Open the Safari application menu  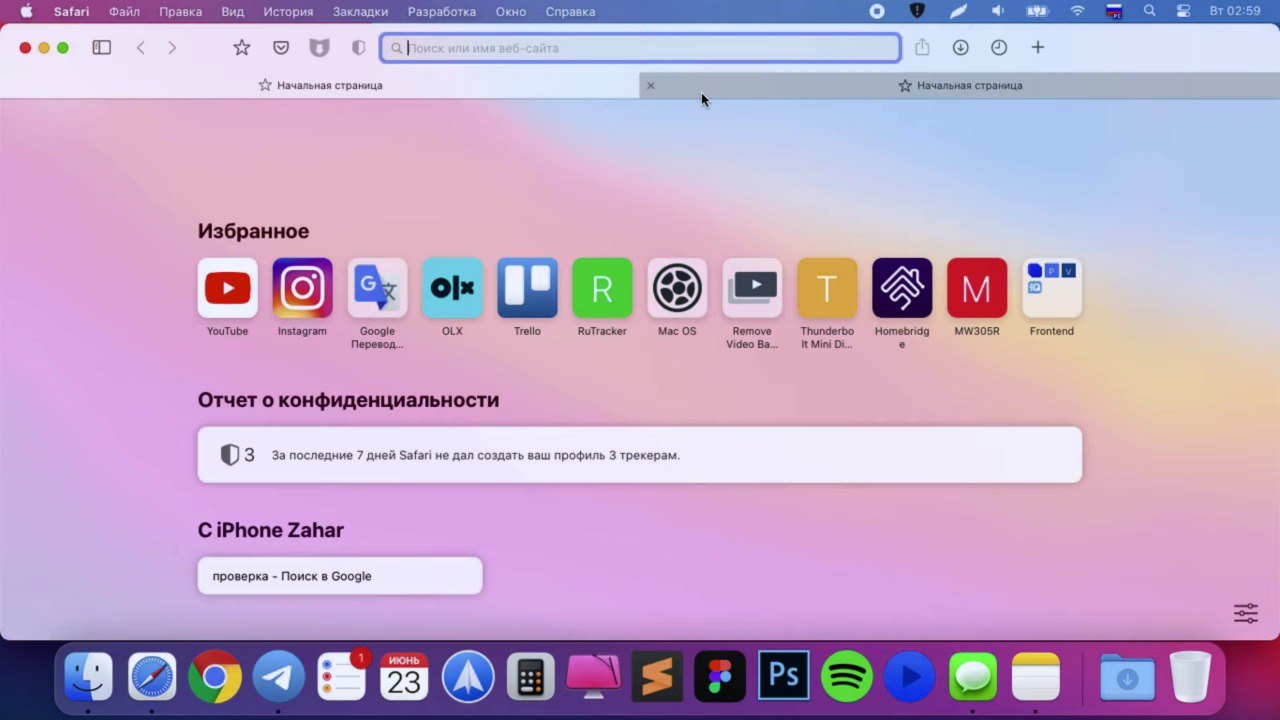[71, 12]
